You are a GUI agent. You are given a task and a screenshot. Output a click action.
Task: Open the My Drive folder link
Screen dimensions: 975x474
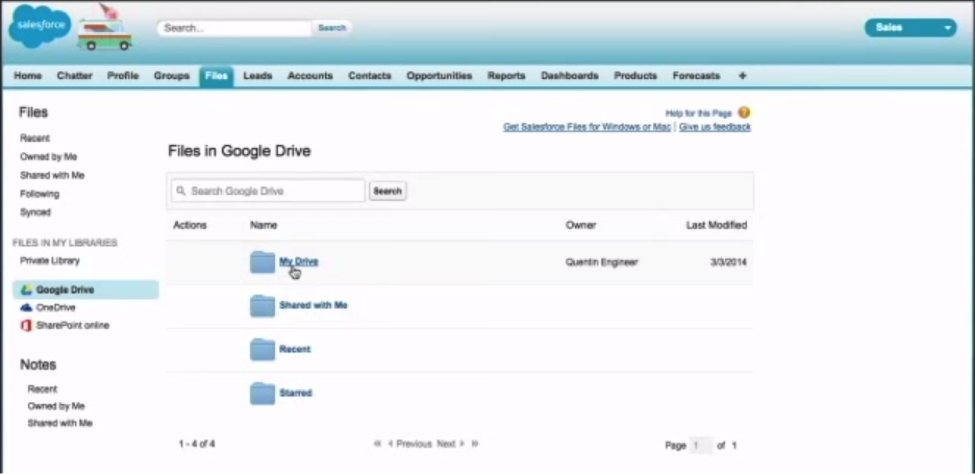pos(298,261)
